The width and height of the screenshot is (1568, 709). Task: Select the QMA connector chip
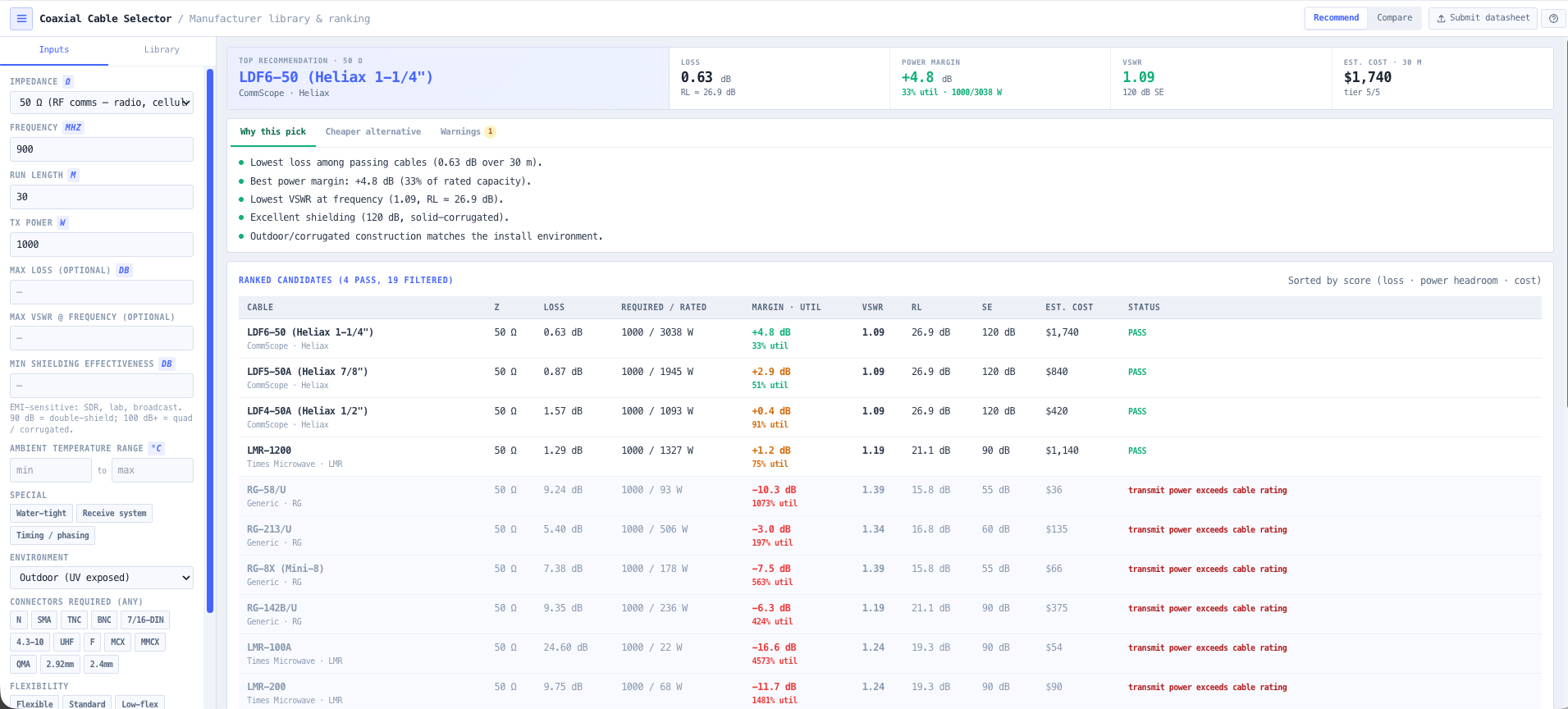(23, 665)
